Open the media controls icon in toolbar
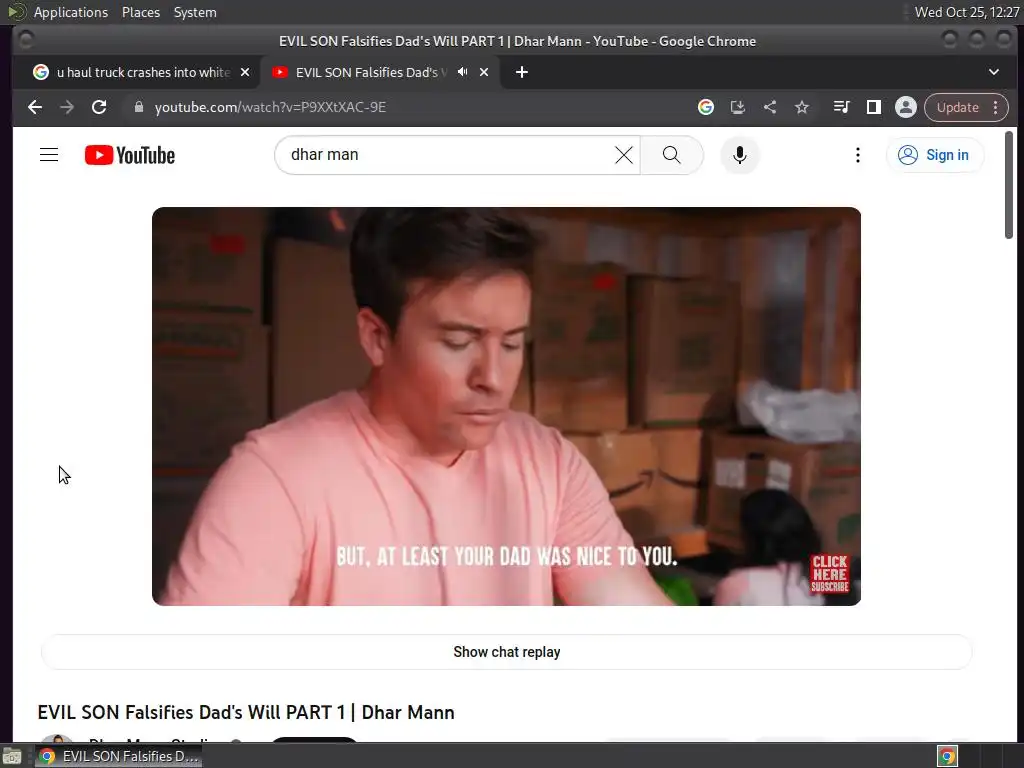Viewport: 1024px width, 768px height. coord(841,107)
